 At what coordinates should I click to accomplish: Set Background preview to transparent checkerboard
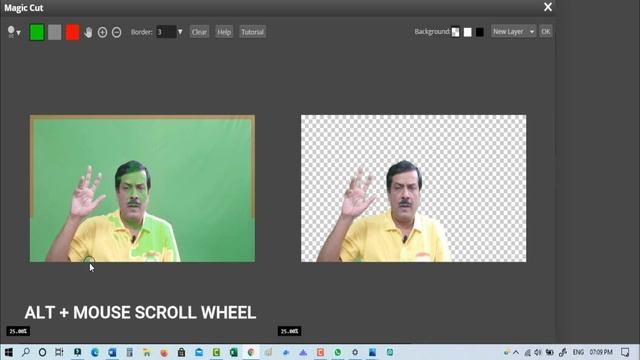456,32
